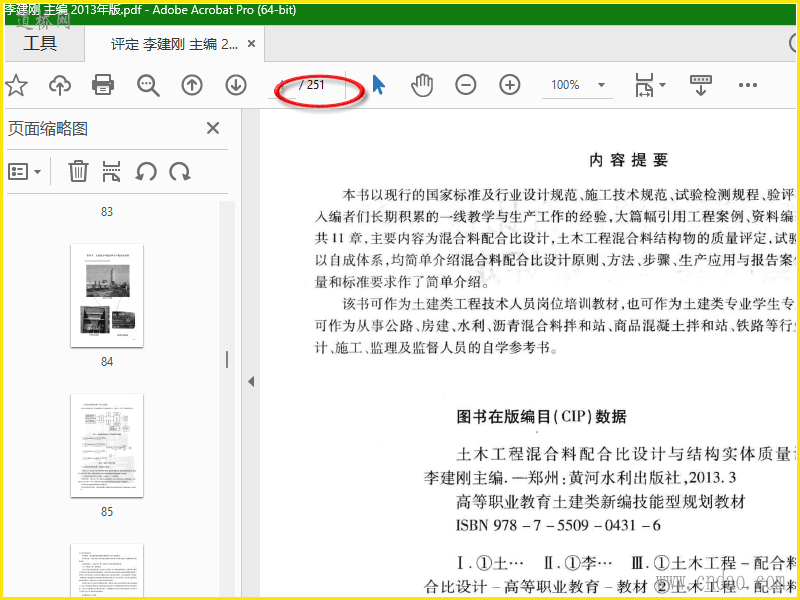Image resolution: width=800 pixels, height=600 pixels.
Task: Go to the previous page with up arrow
Action: click(192, 85)
